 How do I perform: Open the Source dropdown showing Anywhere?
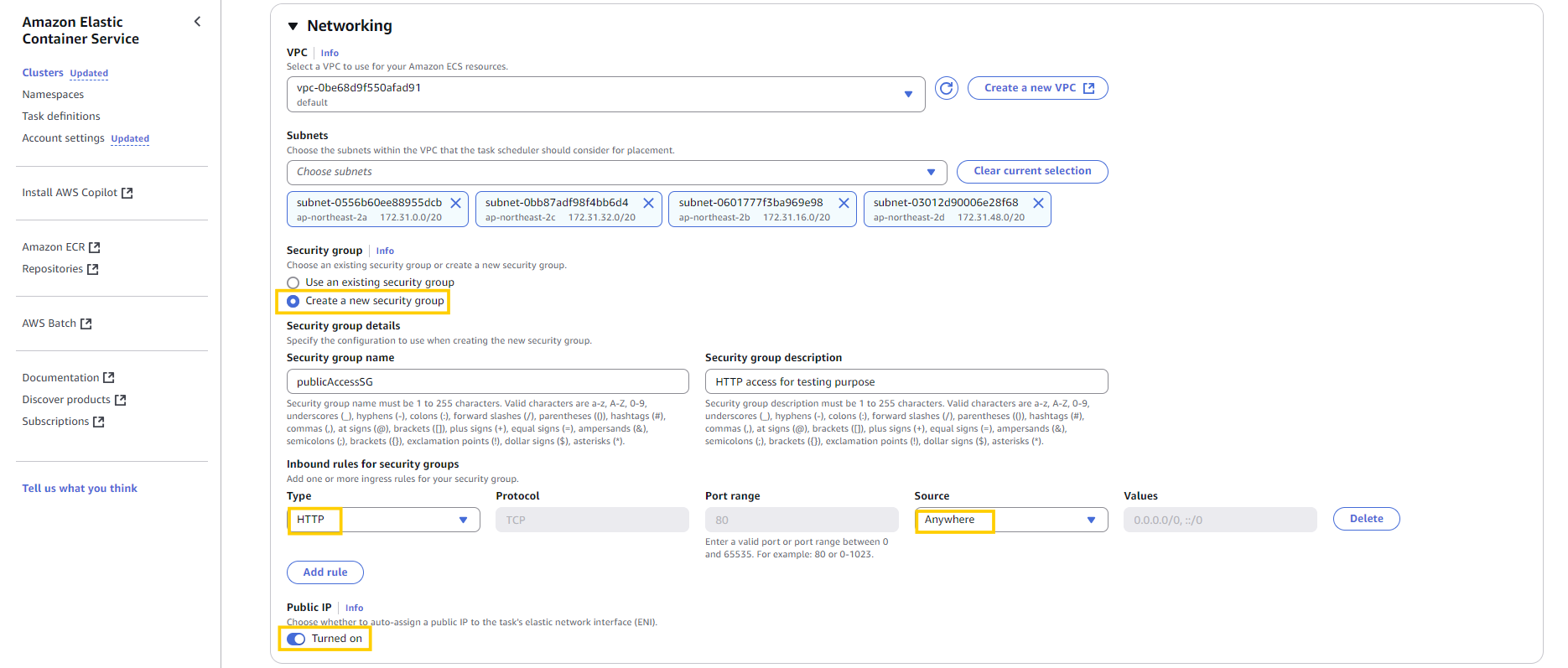[x=1011, y=520]
